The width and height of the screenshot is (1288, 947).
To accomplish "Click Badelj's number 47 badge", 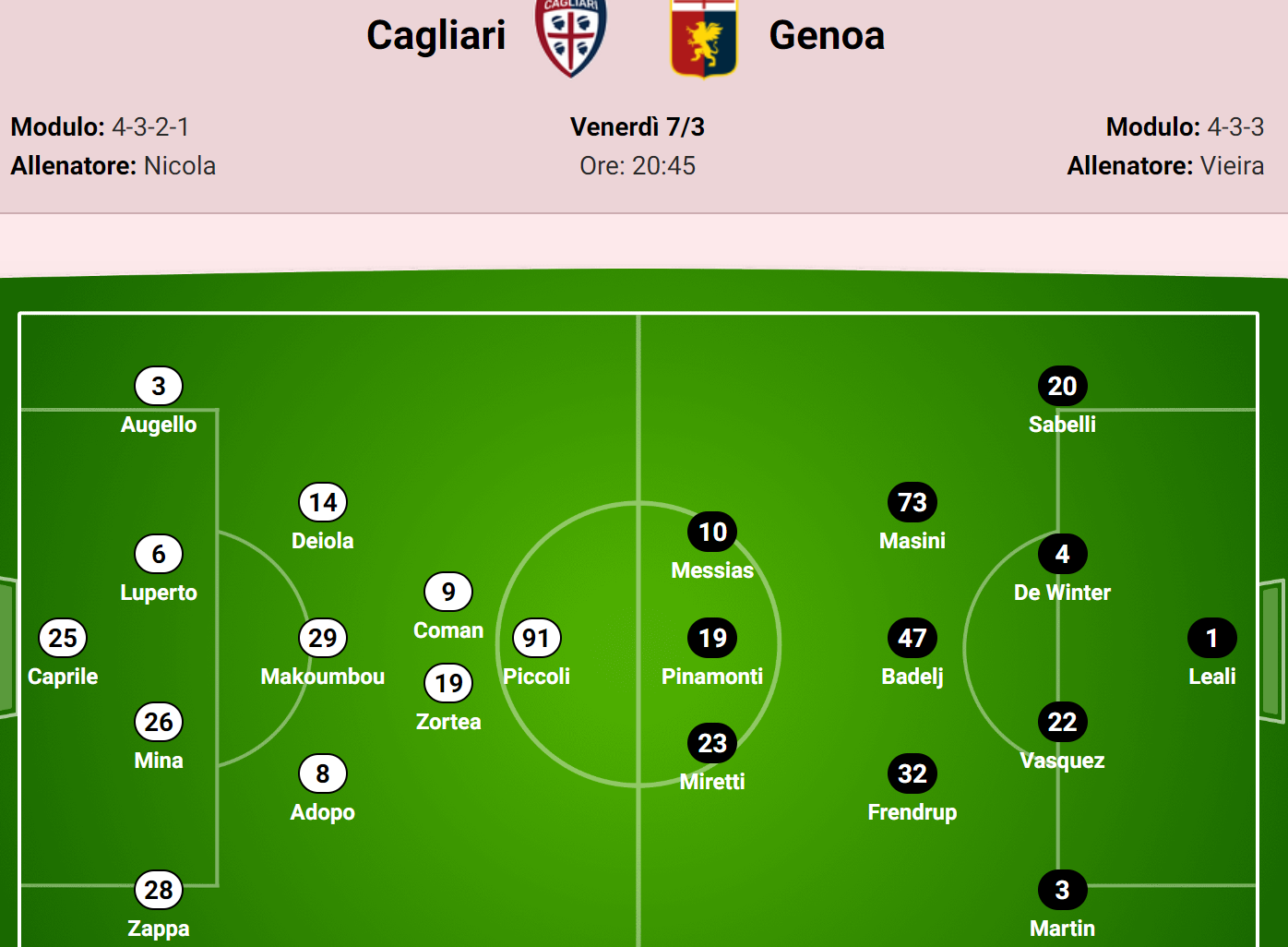I will click(912, 638).
